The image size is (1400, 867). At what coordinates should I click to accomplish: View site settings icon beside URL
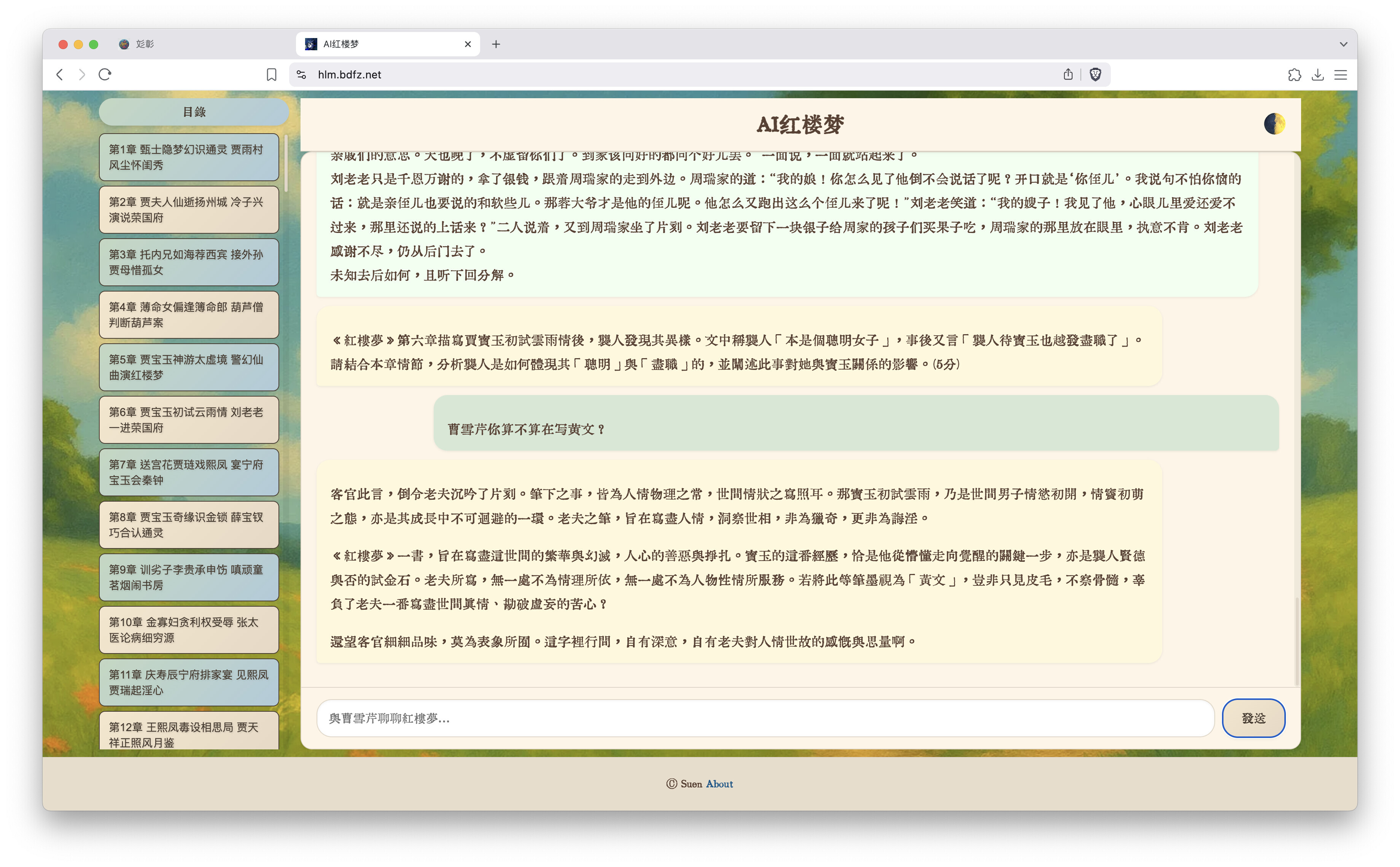pyautogui.click(x=301, y=75)
